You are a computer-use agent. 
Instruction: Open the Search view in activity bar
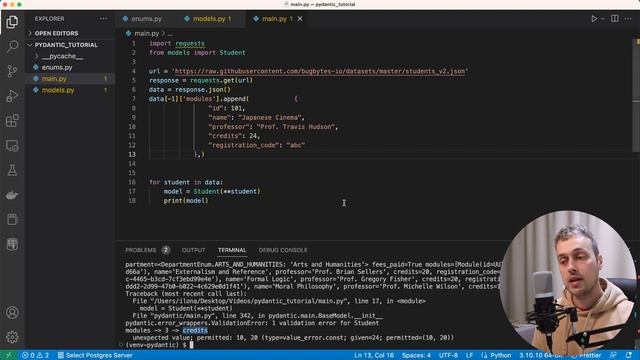click(12, 47)
